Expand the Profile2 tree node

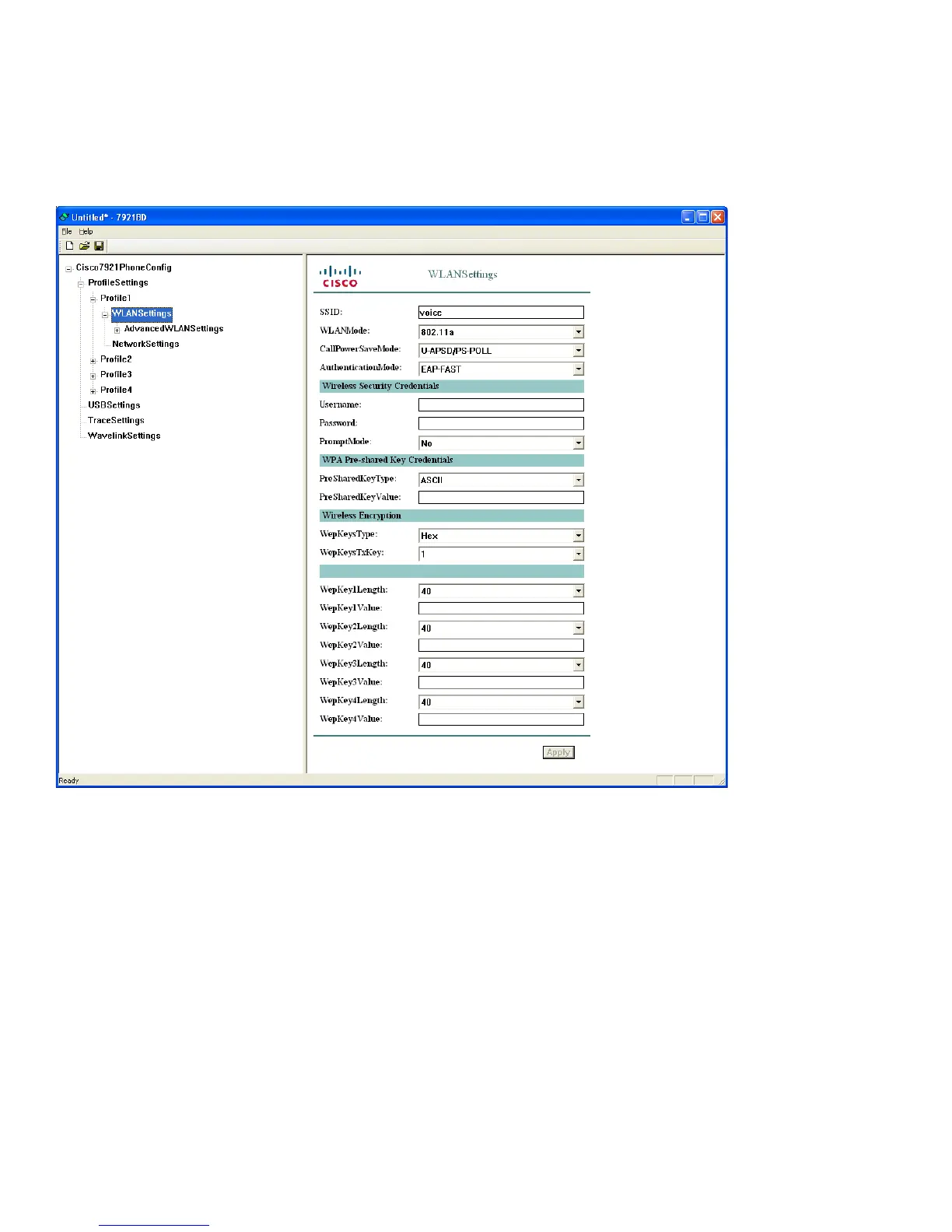93,361
